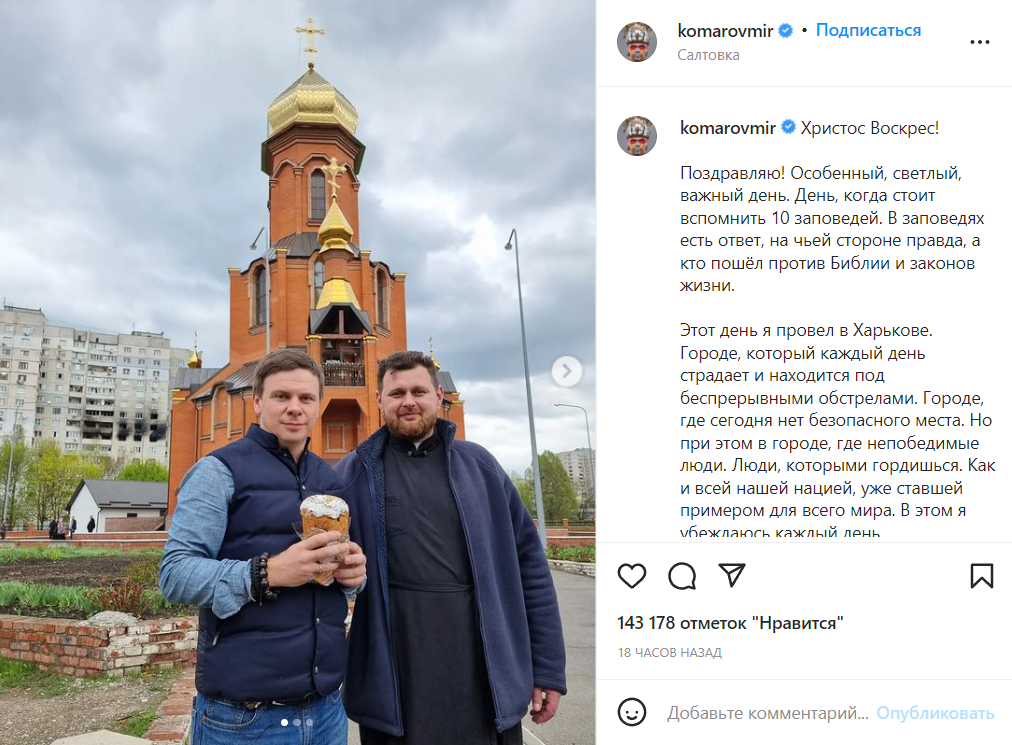Open the 18 часов назад timestamp
The height and width of the screenshot is (745, 1012).
pyautogui.click(x=669, y=653)
